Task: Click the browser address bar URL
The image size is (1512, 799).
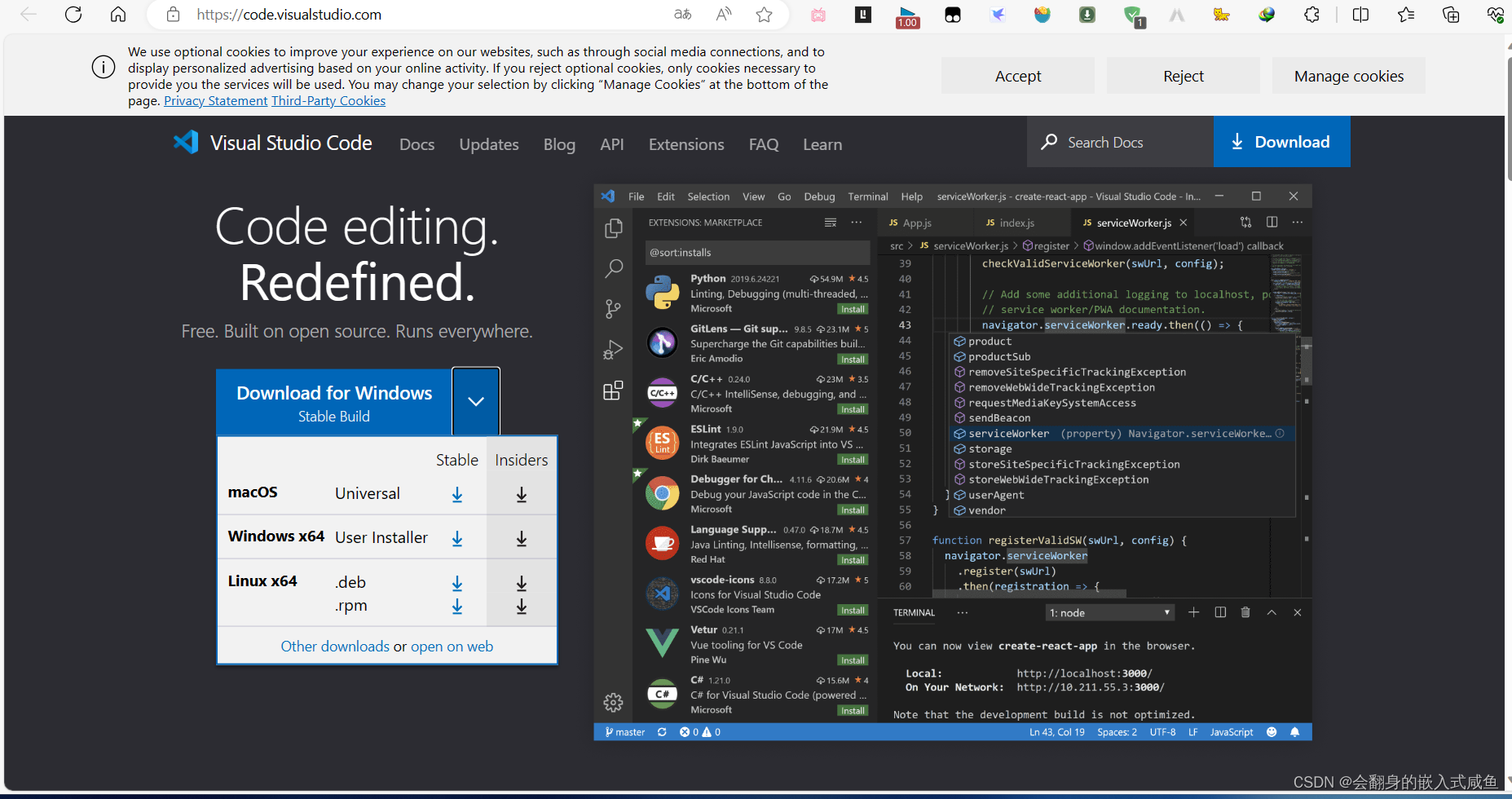Action: point(289,14)
